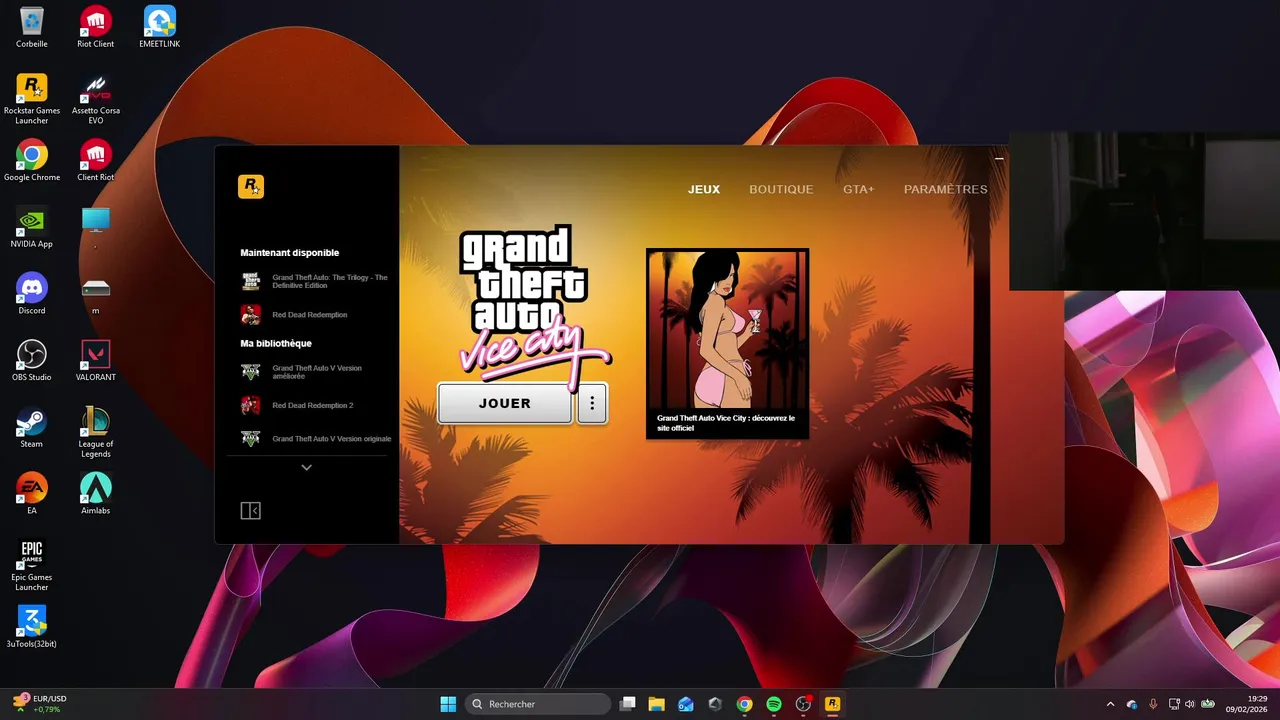Open the volume control in system tray
This screenshot has width=1280, height=720.
(x=1189, y=704)
